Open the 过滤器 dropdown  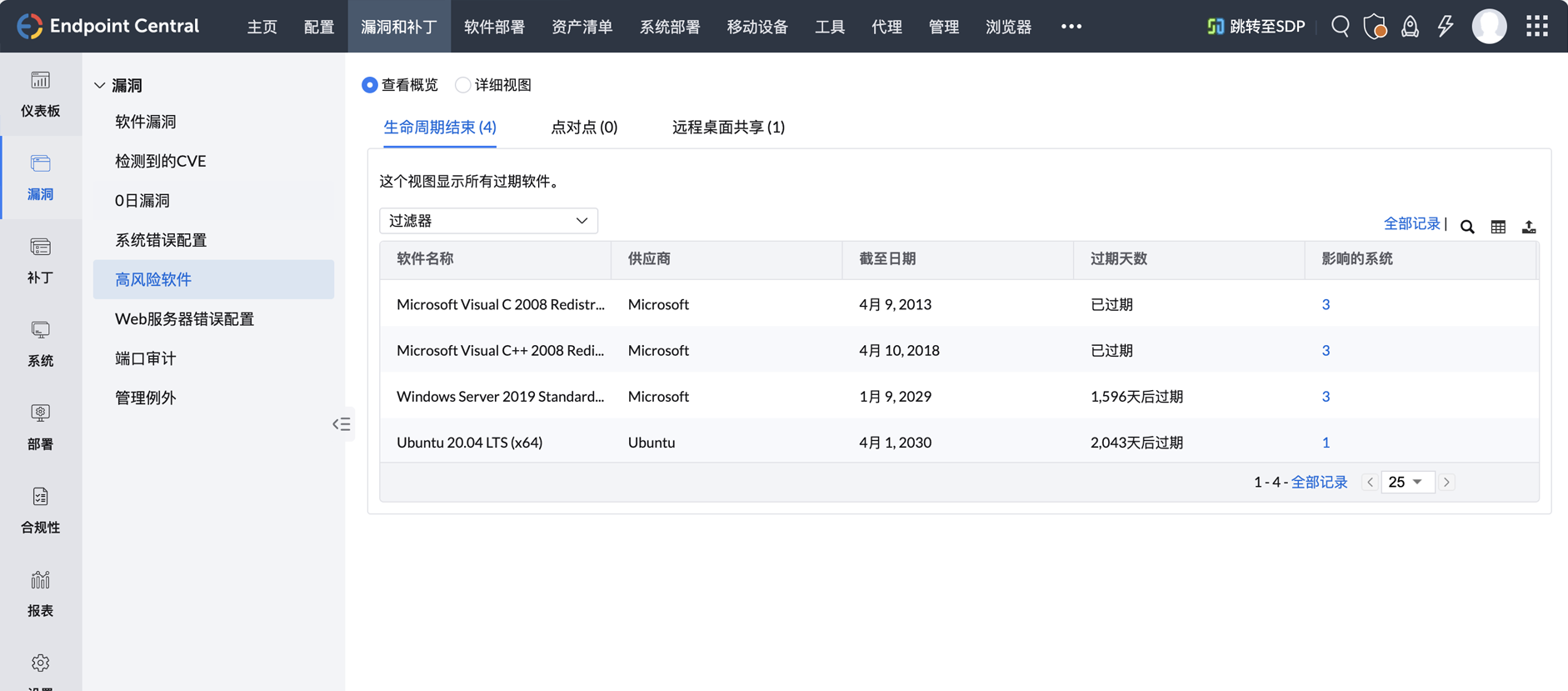488,221
